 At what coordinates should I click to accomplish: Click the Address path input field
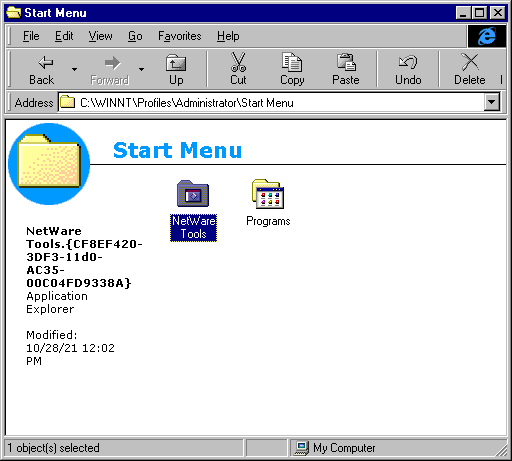click(271, 103)
